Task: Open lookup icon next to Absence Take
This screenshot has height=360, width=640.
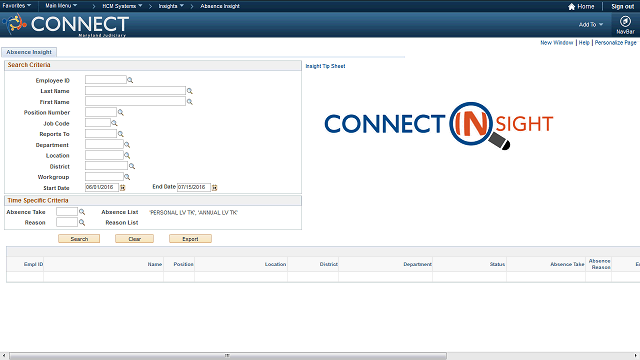Action: 82,212
